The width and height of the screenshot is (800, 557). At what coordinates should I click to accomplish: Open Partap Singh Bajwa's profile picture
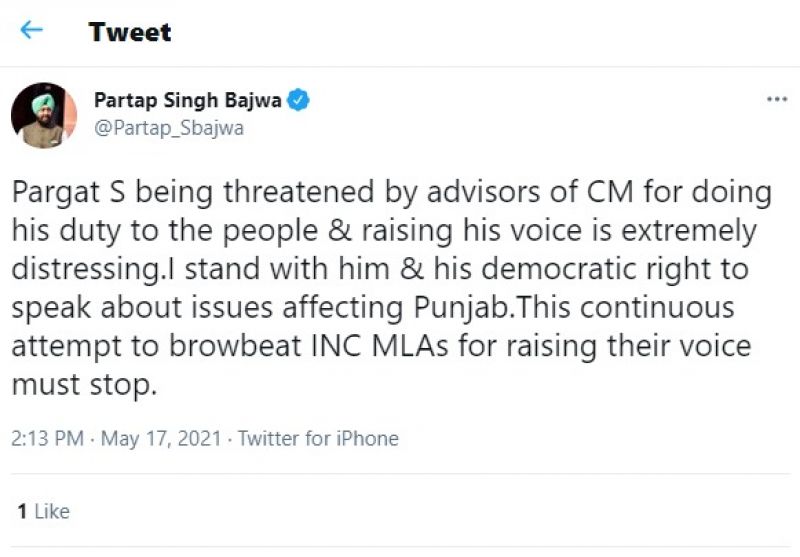44,115
